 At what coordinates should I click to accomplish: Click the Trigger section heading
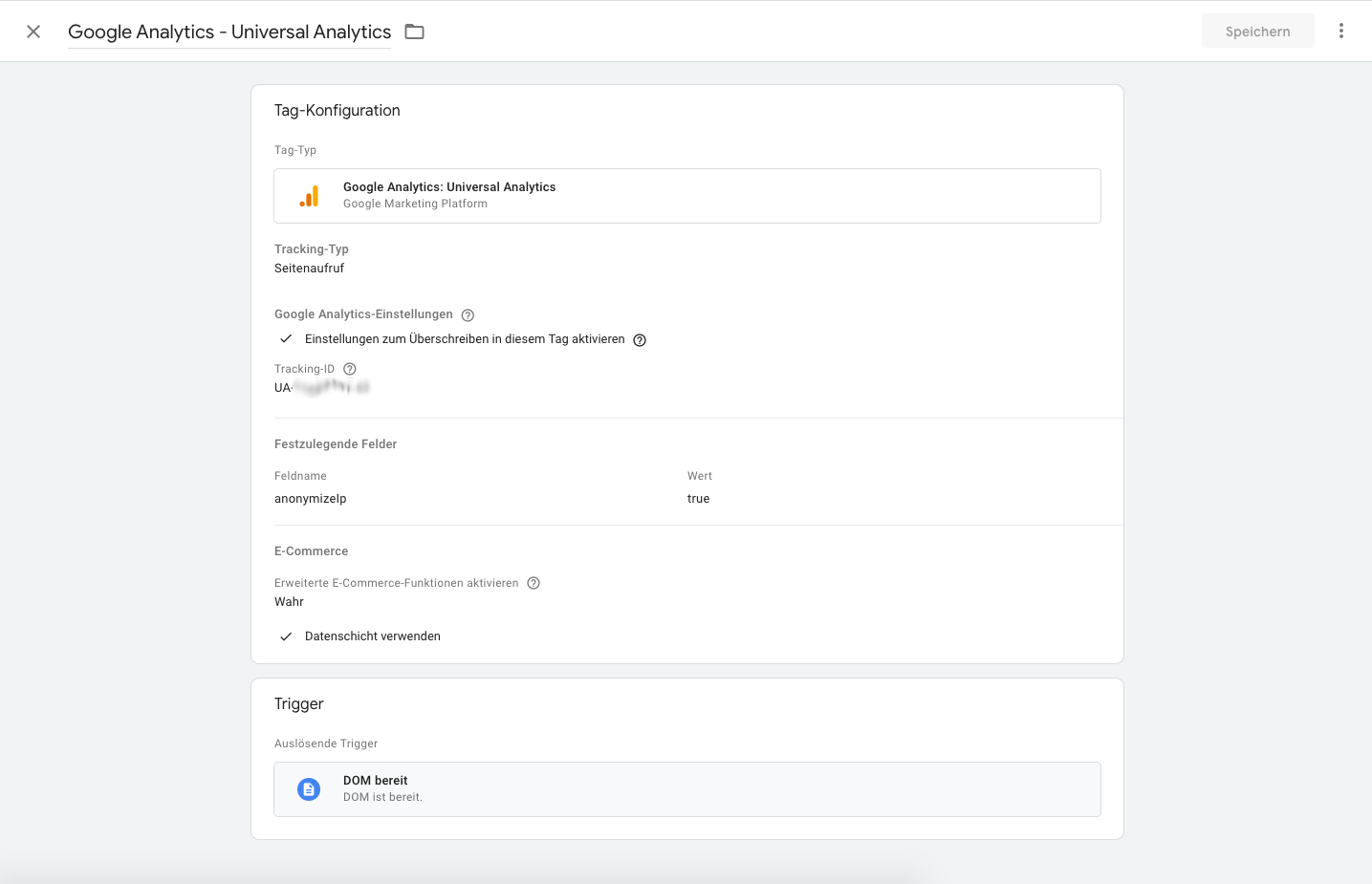click(x=298, y=704)
